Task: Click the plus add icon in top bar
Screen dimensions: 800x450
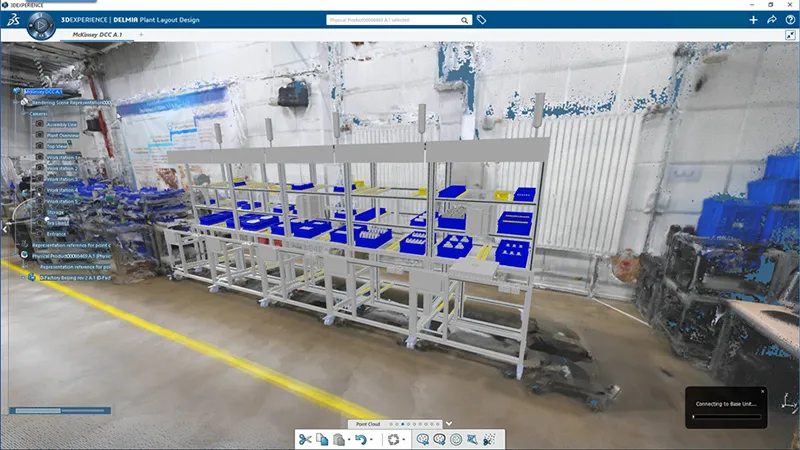Action: [x=753, y=19]
